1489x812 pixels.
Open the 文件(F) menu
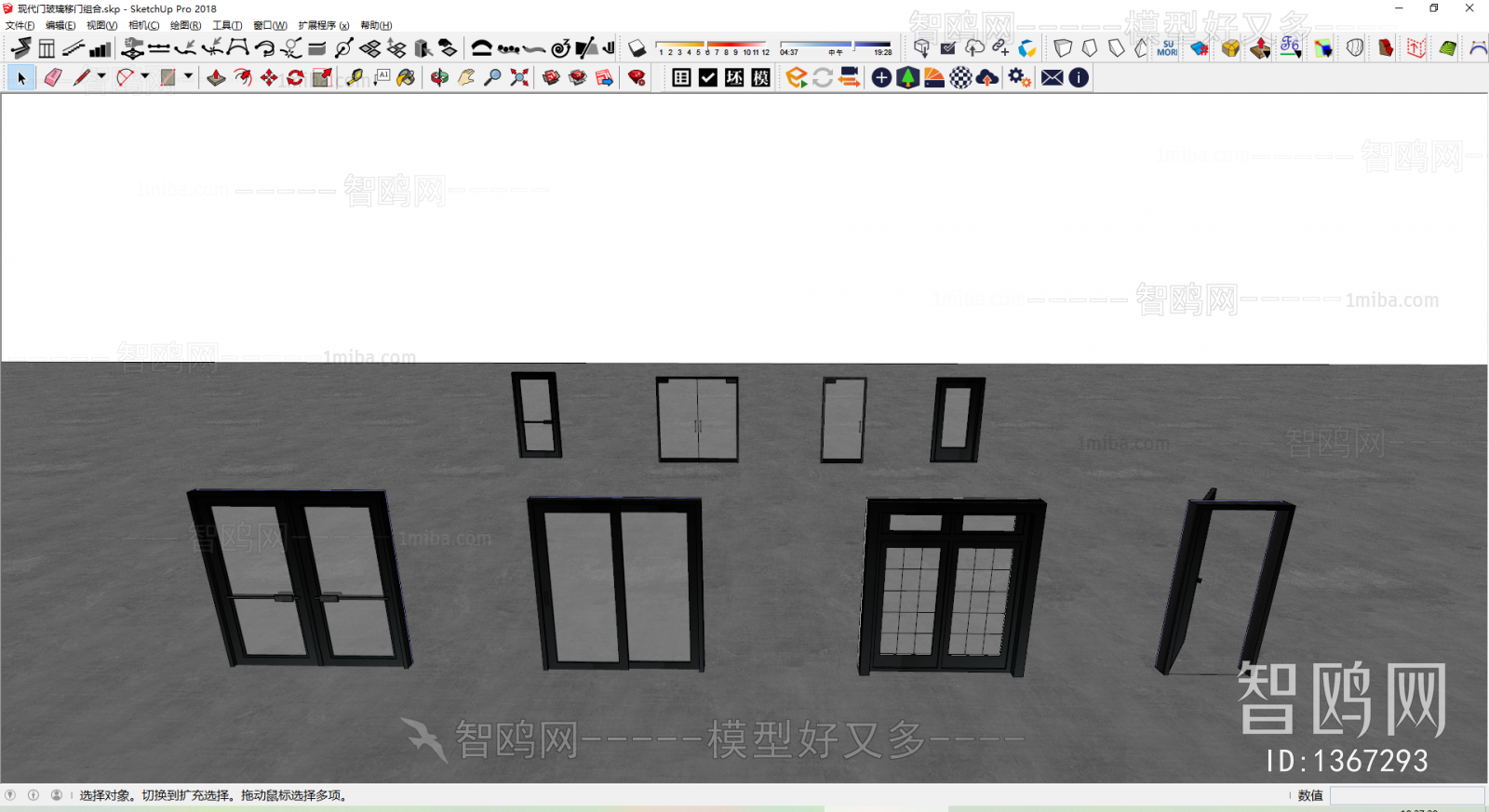(x=20, y=25)
